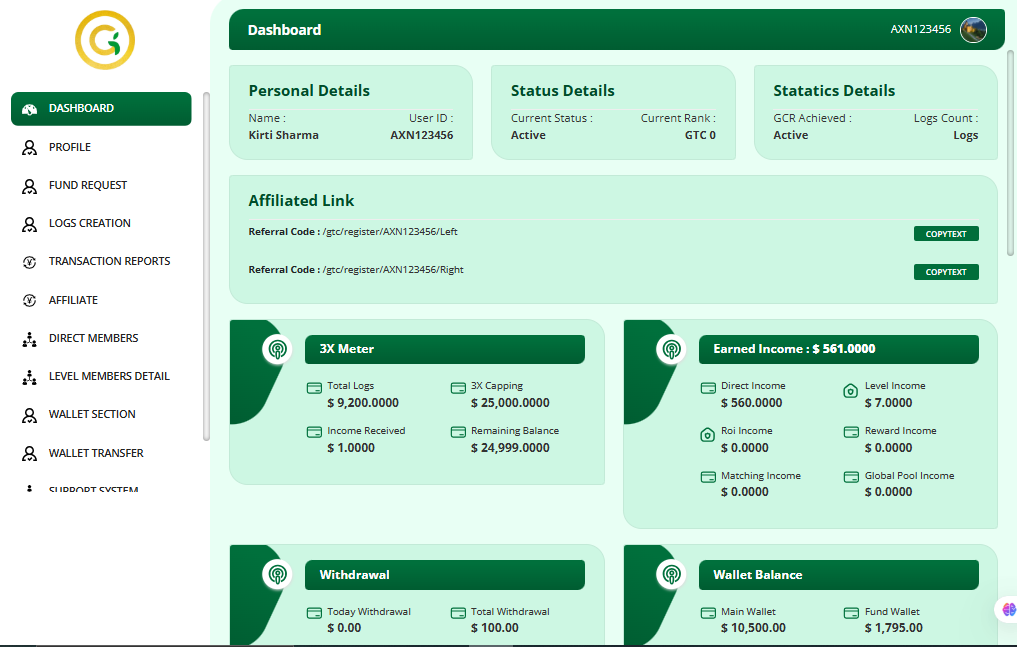Open the Affiliate menu entry
Image resolution: width=1017 pixels, height=647 pixels.
click(x=73, y=301)
